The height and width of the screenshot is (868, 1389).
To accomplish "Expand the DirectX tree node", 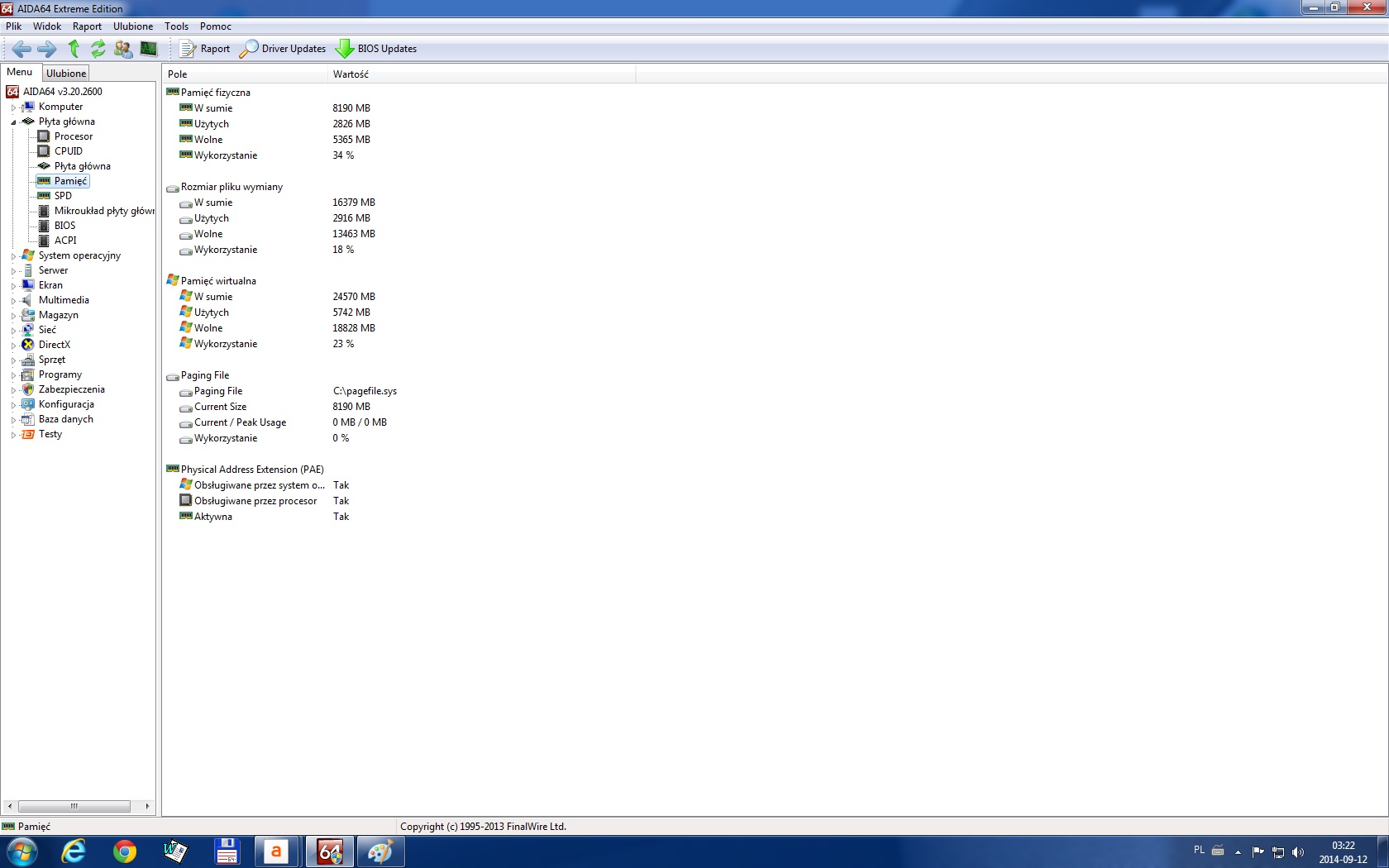I will click(x=13, y=346).
